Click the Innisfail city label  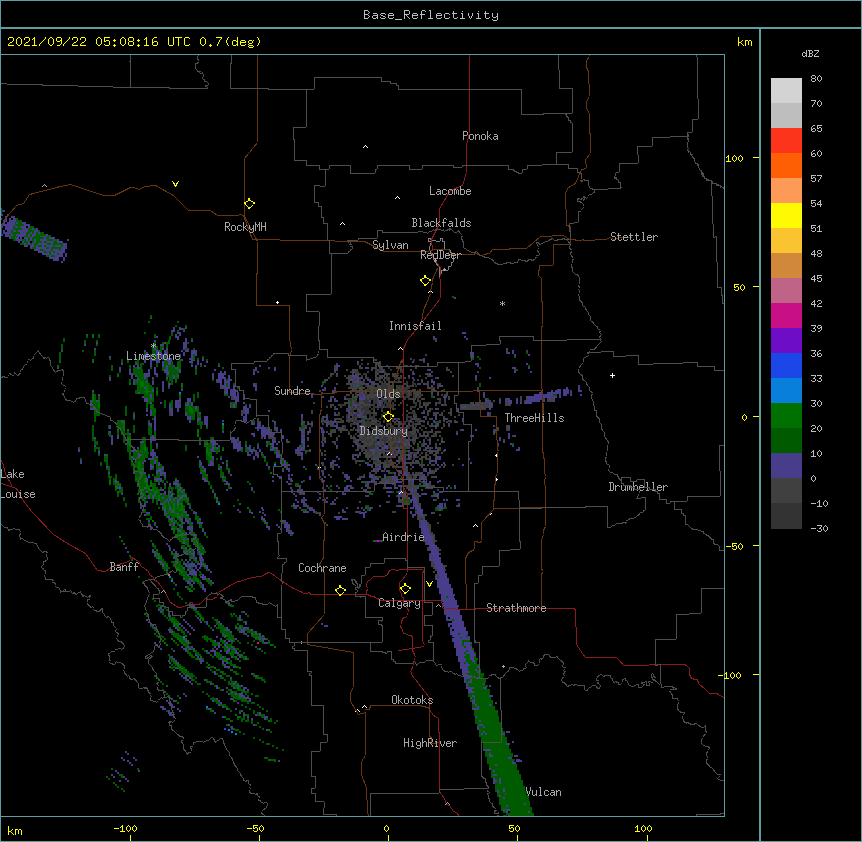pos(415,326)
